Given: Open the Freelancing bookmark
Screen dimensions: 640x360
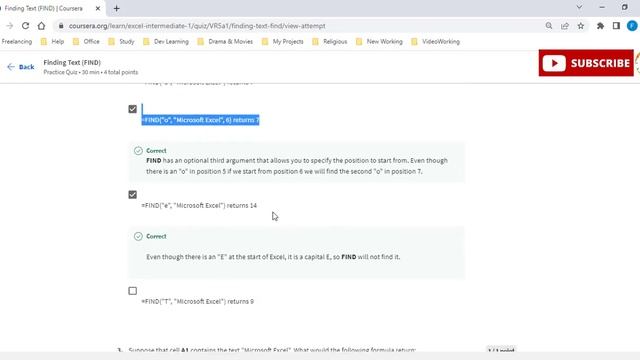Looking at the screenshot, I should coord(17,42).
